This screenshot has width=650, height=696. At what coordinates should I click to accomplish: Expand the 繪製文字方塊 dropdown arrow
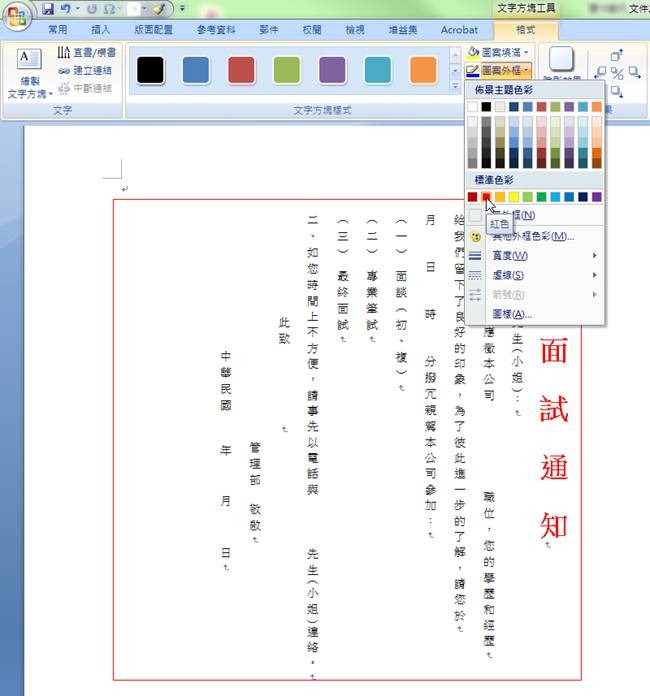pyautogui.click(x=51, y=94)
